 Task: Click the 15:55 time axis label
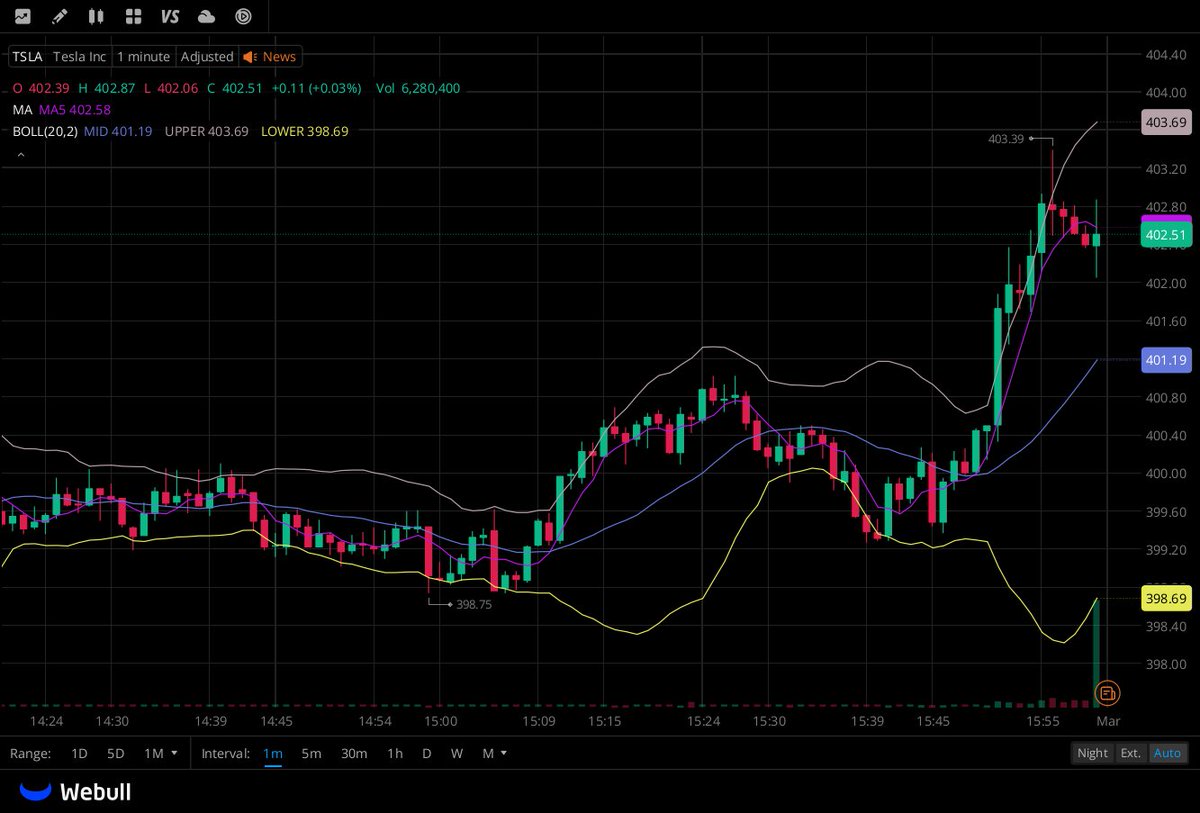tap(1043, 721)
